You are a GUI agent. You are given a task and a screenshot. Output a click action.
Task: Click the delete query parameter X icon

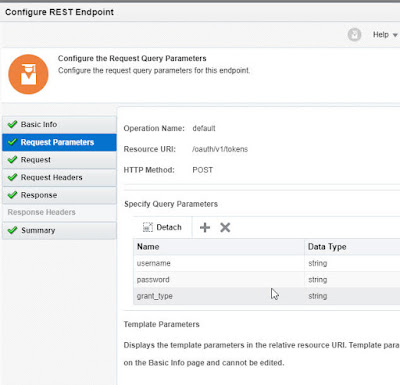click(225, 228)
